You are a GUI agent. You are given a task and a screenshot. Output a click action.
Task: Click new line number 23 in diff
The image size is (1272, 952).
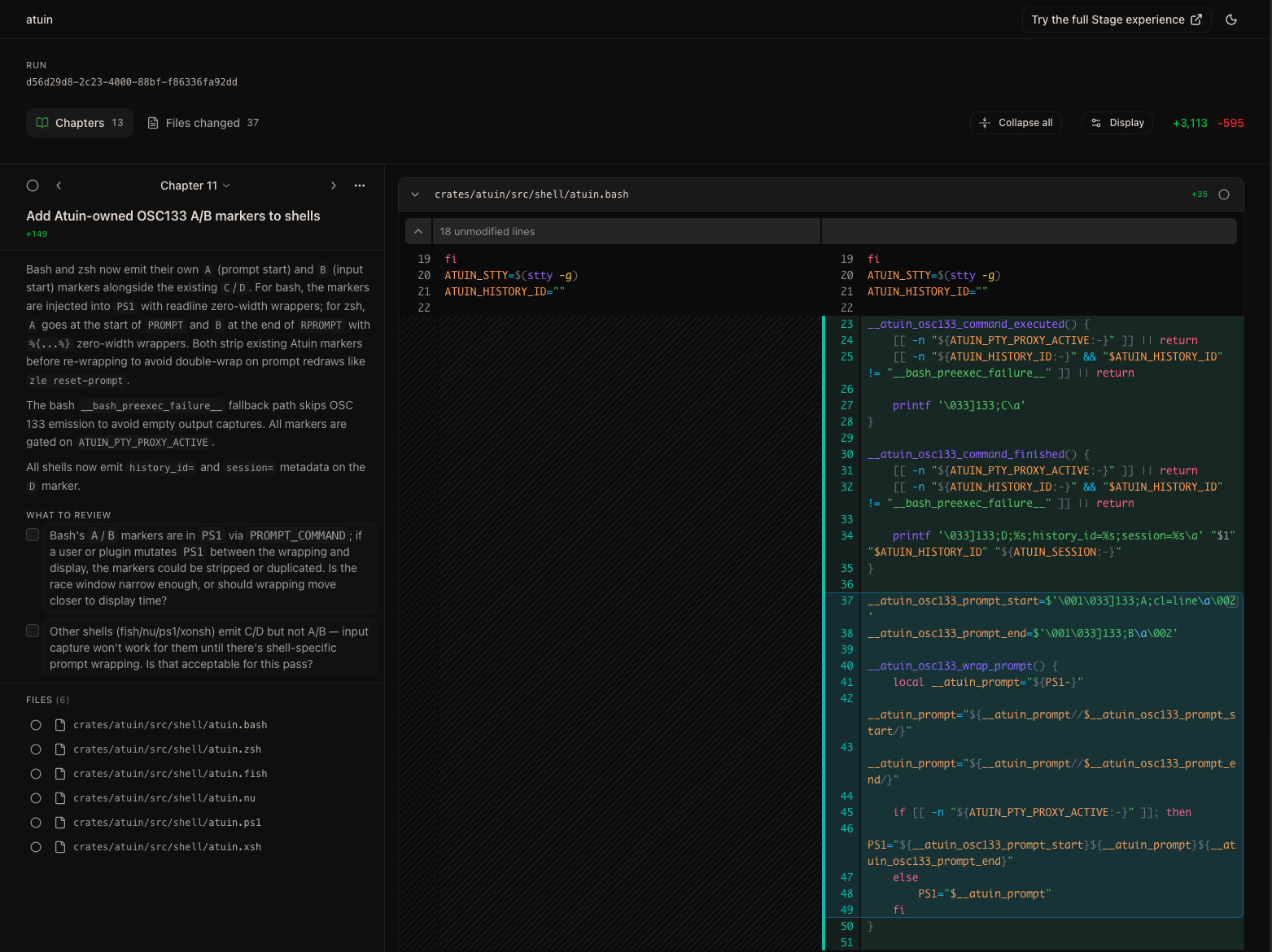pos(846,324)
